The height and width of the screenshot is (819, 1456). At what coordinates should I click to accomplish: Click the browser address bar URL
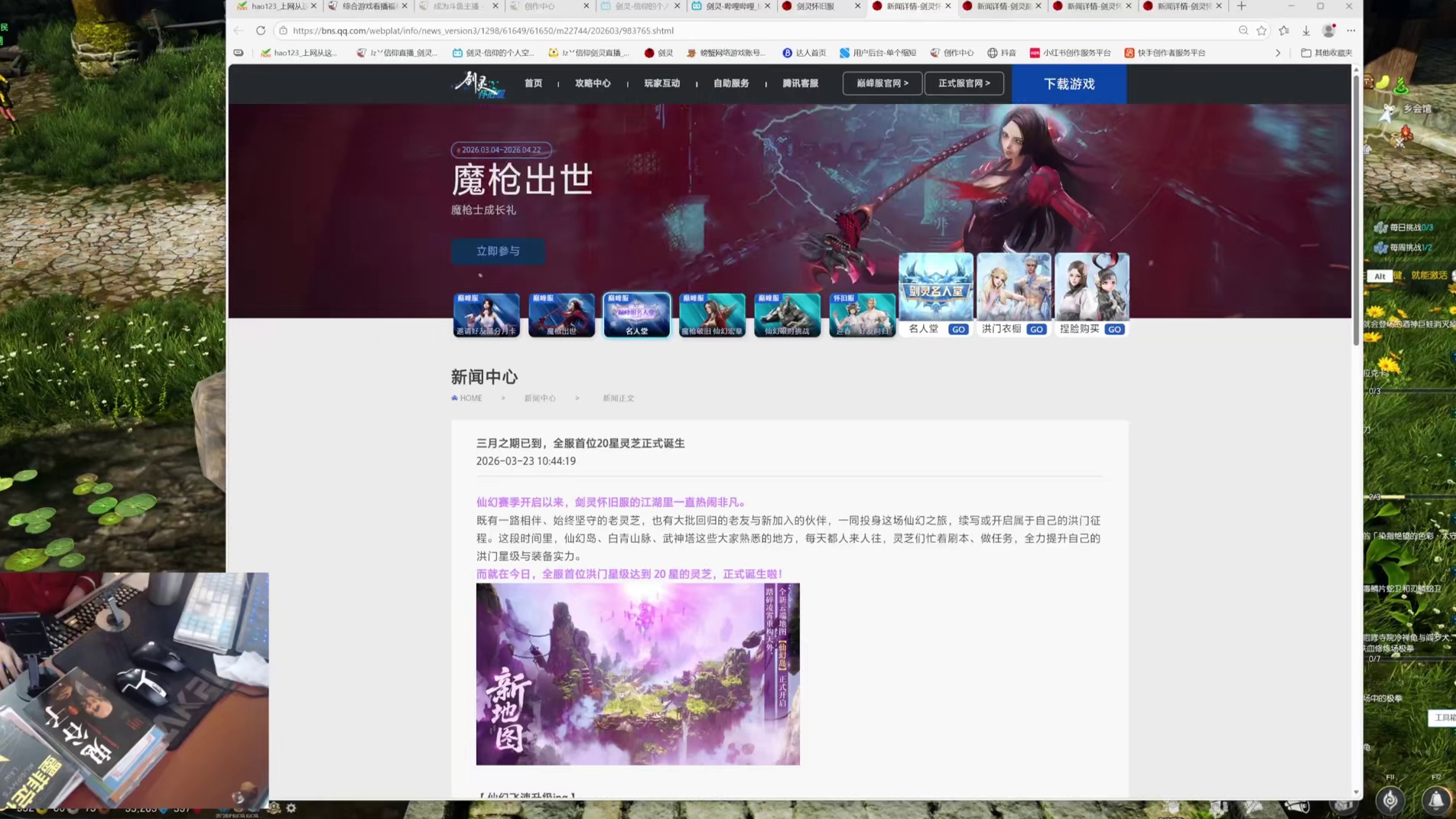pos(483,31)
